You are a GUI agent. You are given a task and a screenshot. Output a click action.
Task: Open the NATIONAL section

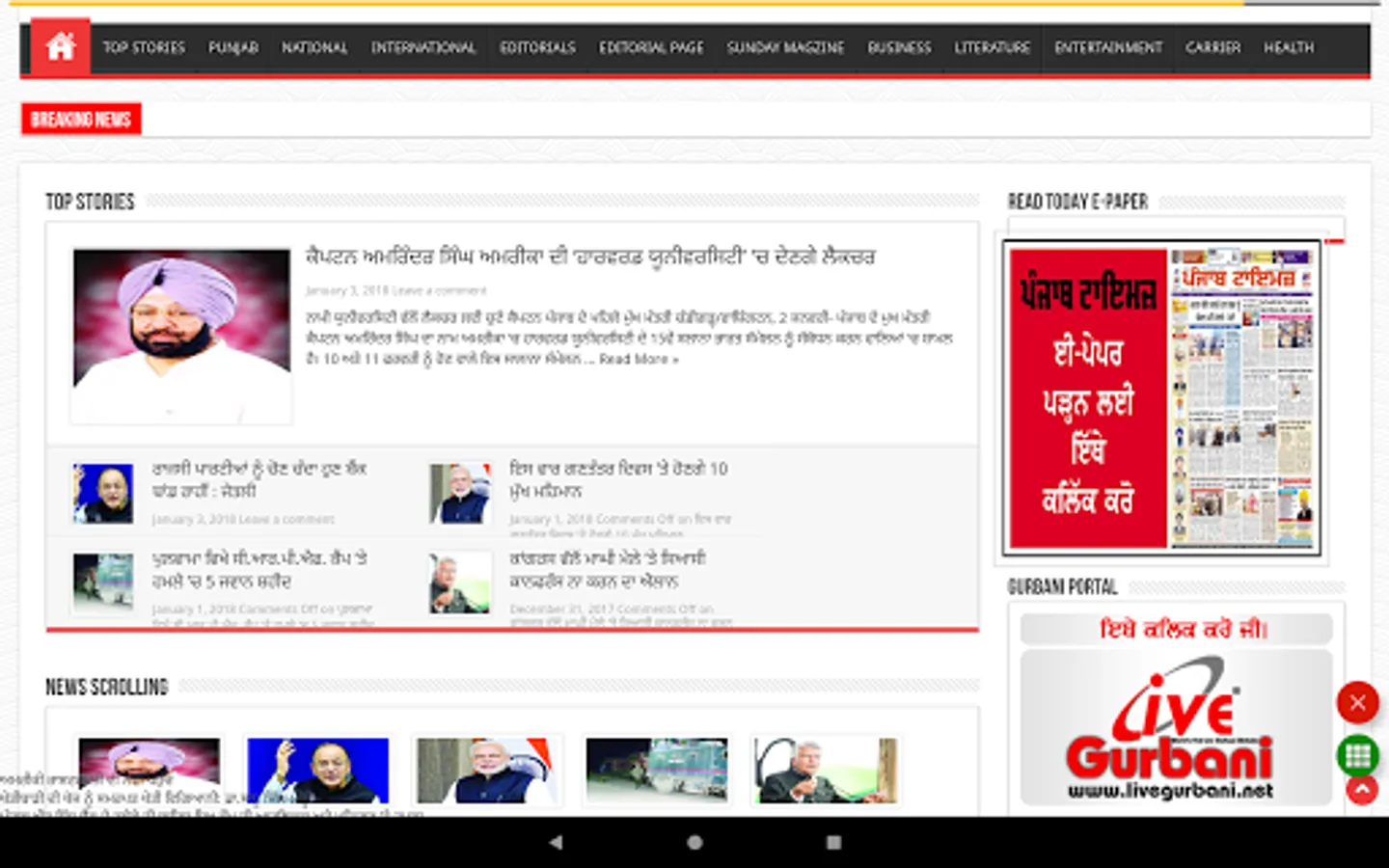click(314, 47)
